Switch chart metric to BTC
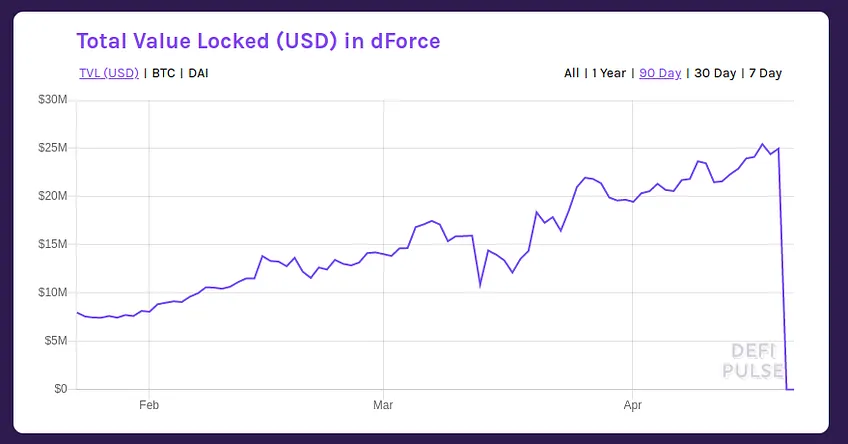Image resolution: width=848 pixels, height=444 pixels. click(163, 73)
